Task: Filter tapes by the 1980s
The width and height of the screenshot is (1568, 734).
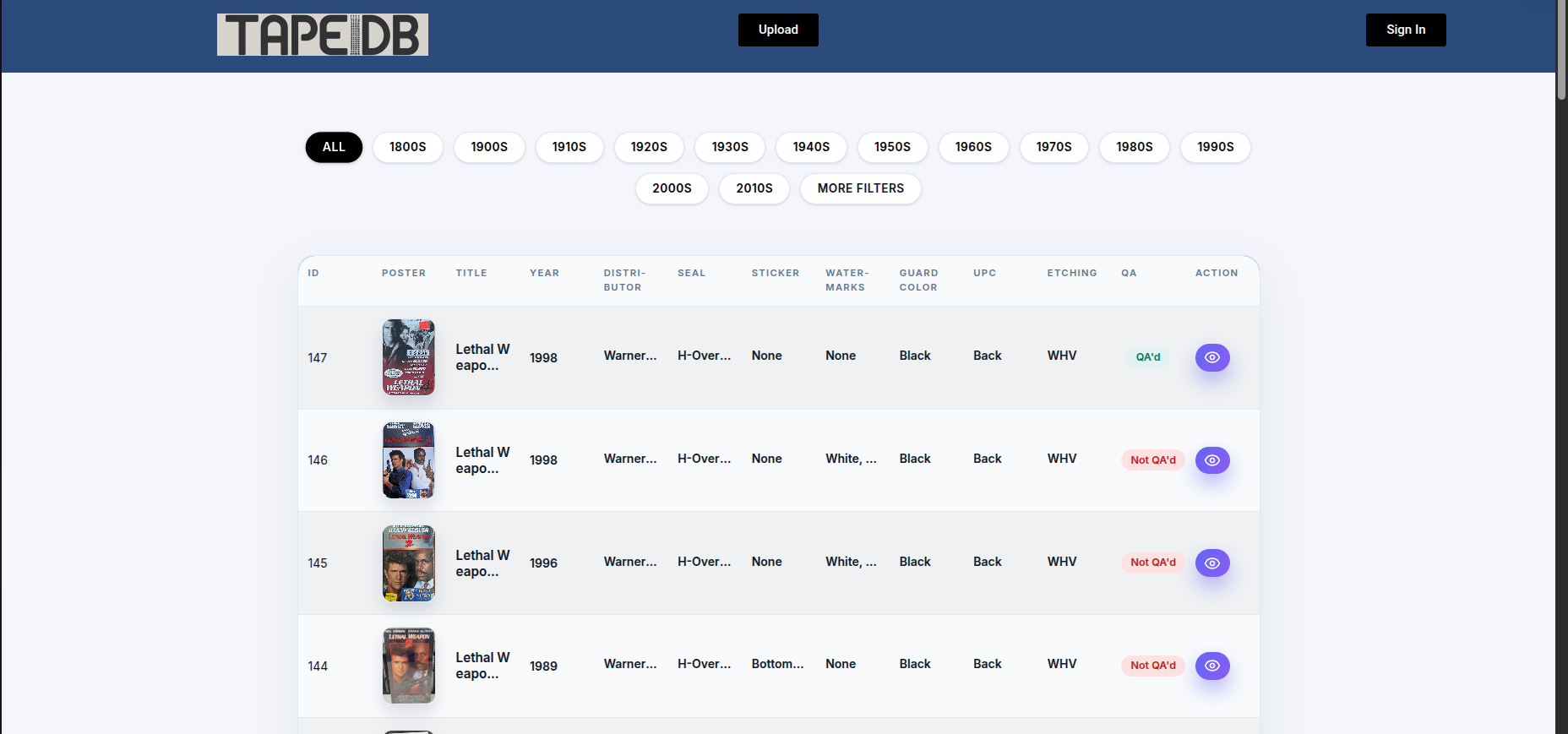Action: [x=1134, y=147]
